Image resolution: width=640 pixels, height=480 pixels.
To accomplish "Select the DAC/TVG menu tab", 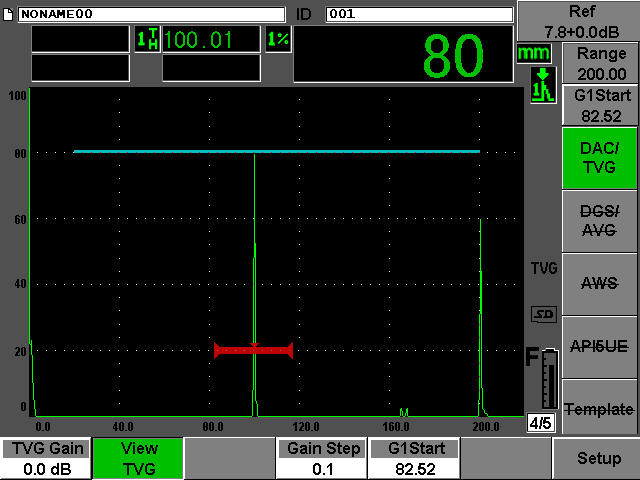I will point(598,158).
